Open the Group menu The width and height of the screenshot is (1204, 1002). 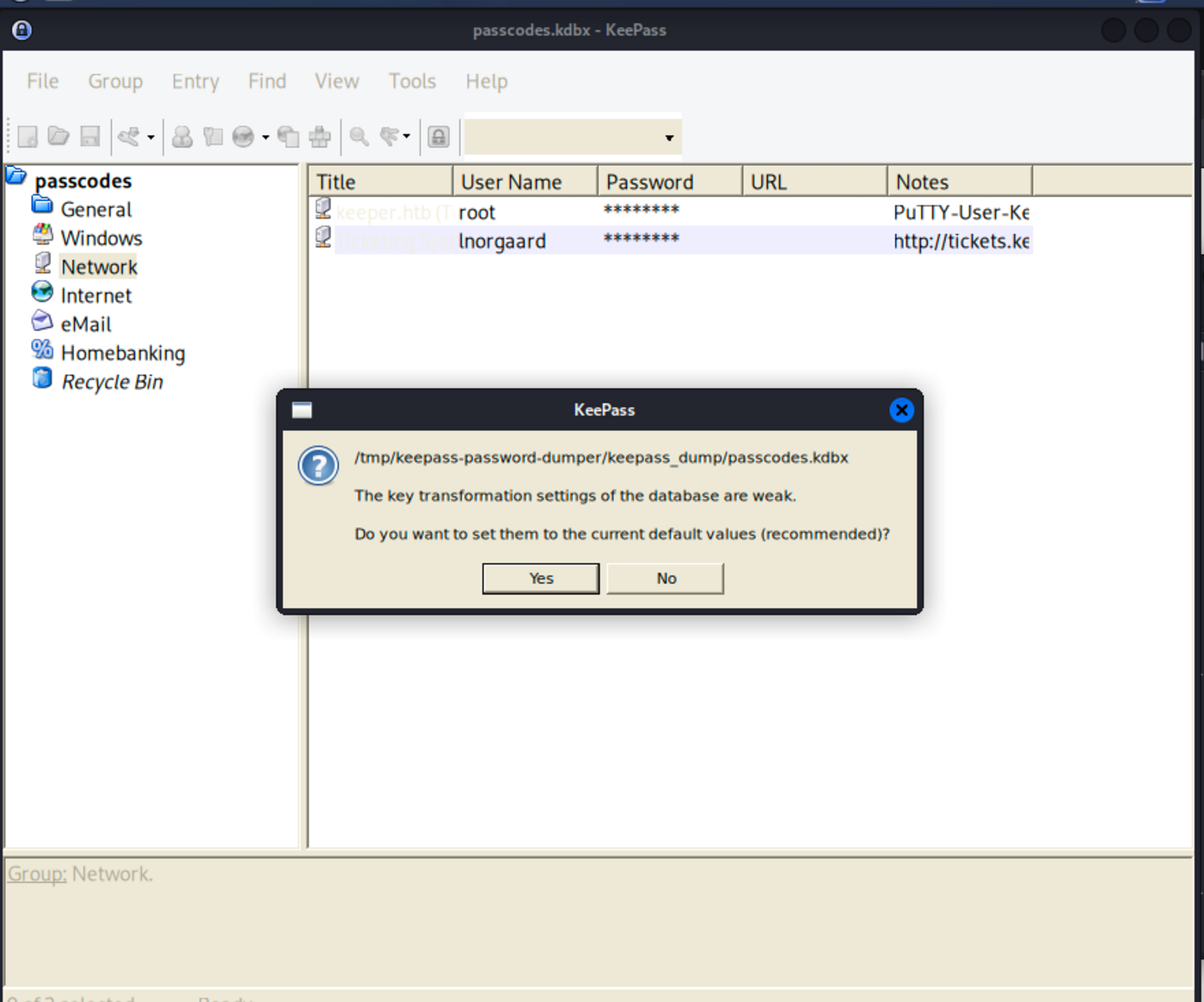click(115, 81)
